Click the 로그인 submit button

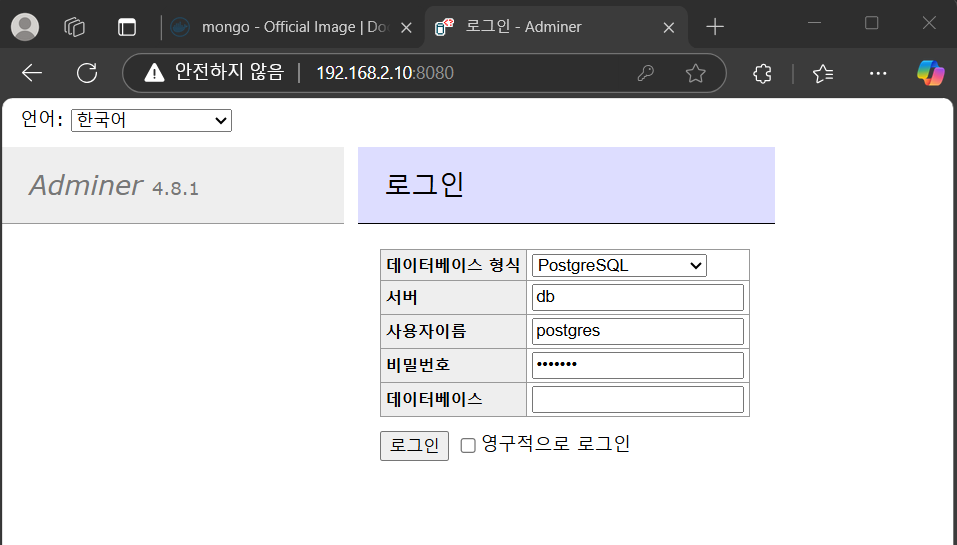[x=414, y=446]
